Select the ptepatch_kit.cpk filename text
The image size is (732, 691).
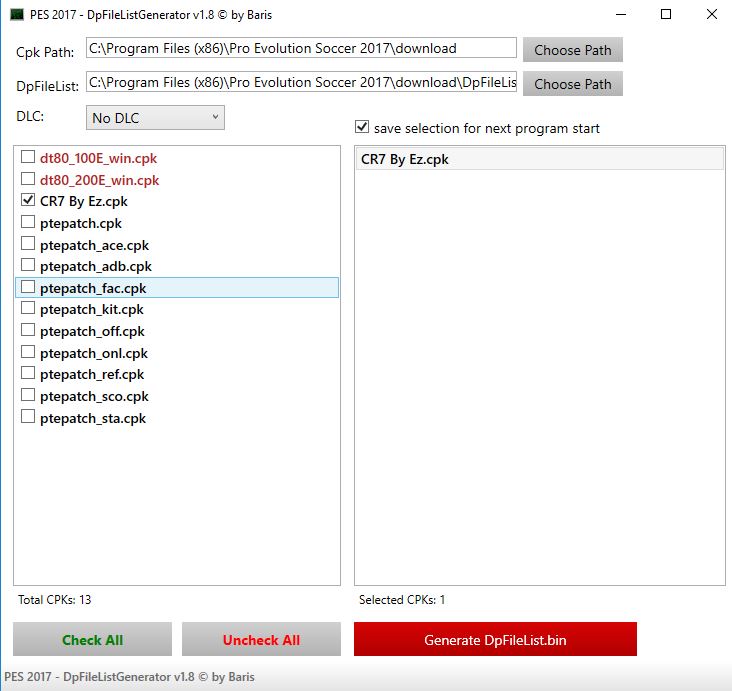coord(92,310)
